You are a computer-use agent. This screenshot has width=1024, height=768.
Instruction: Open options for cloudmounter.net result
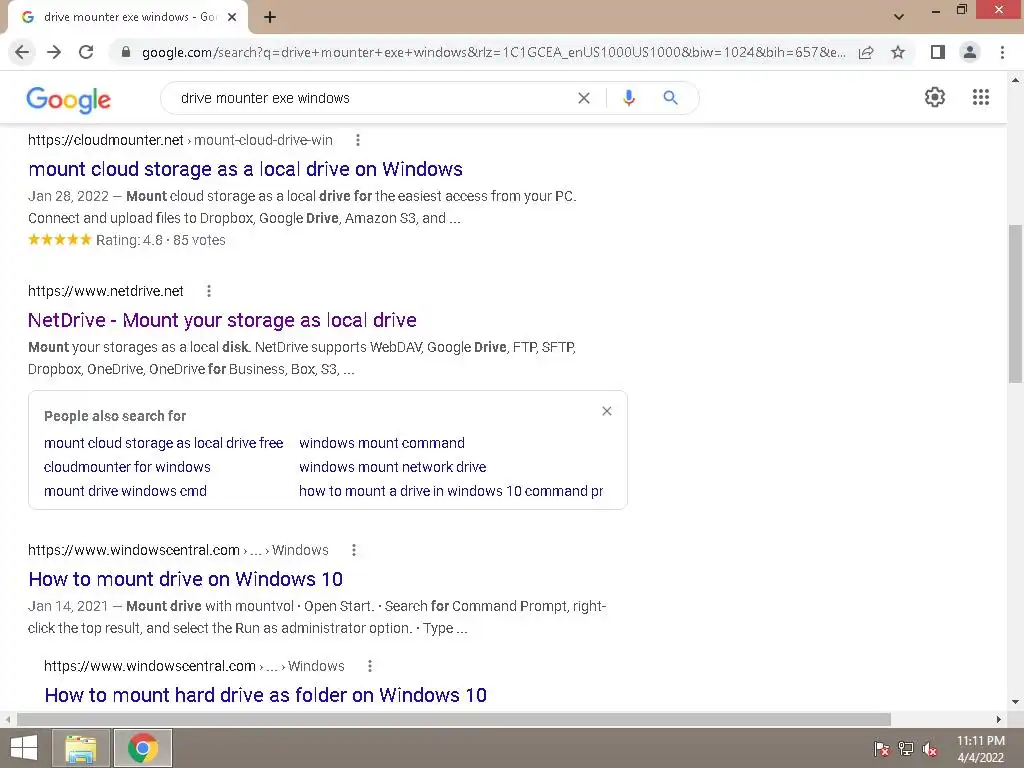pyautogui.click(x=358, y=140)
